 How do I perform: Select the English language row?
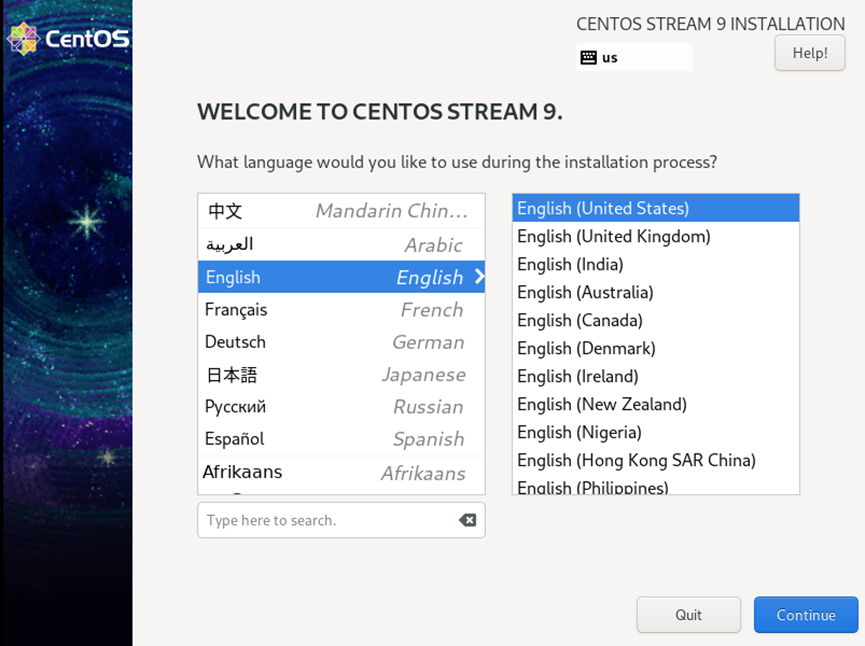point(341,277)
